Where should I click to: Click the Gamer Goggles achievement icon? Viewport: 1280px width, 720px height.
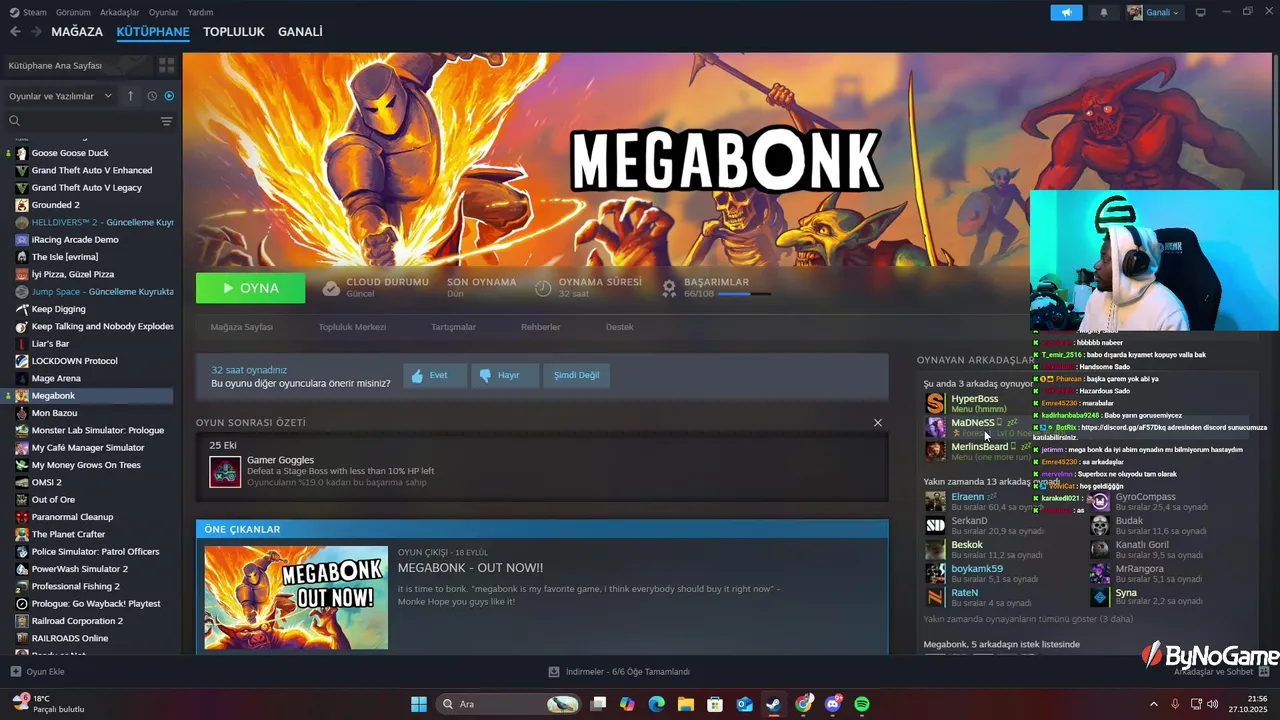click(x=225, y=472)
